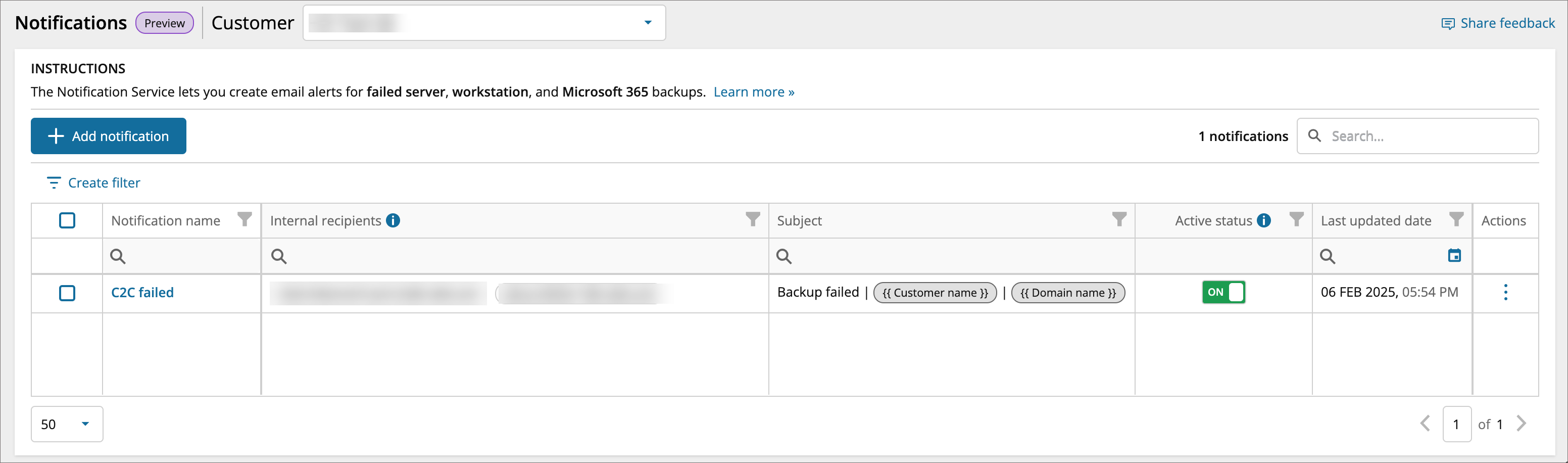Open the Customer dropdown
The height and width of the screenshot is (463, 1568).
click(x=647, y=23)
